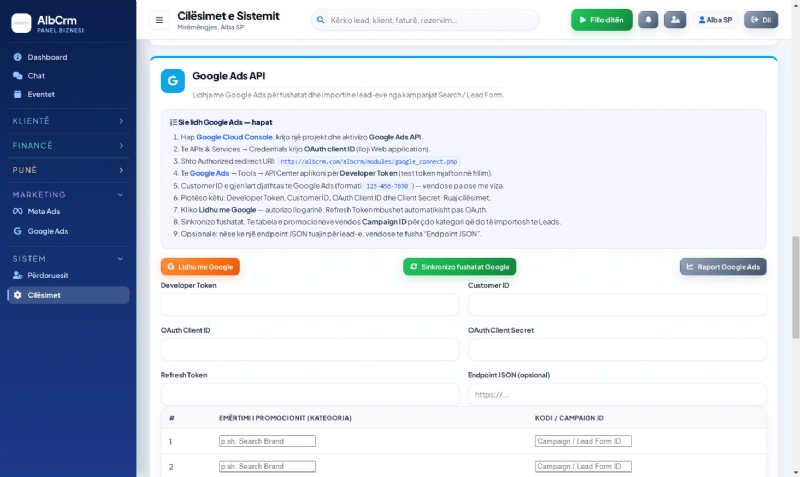Open Google Cloud Console link
Image resolution: width=800 pixels, height=477 pixels.
[234, 137]
